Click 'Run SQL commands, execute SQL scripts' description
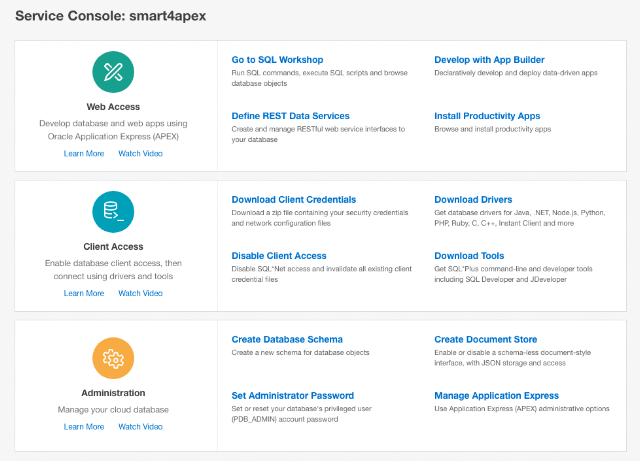This screenshot has width=640, height=461. click(319, 78)
